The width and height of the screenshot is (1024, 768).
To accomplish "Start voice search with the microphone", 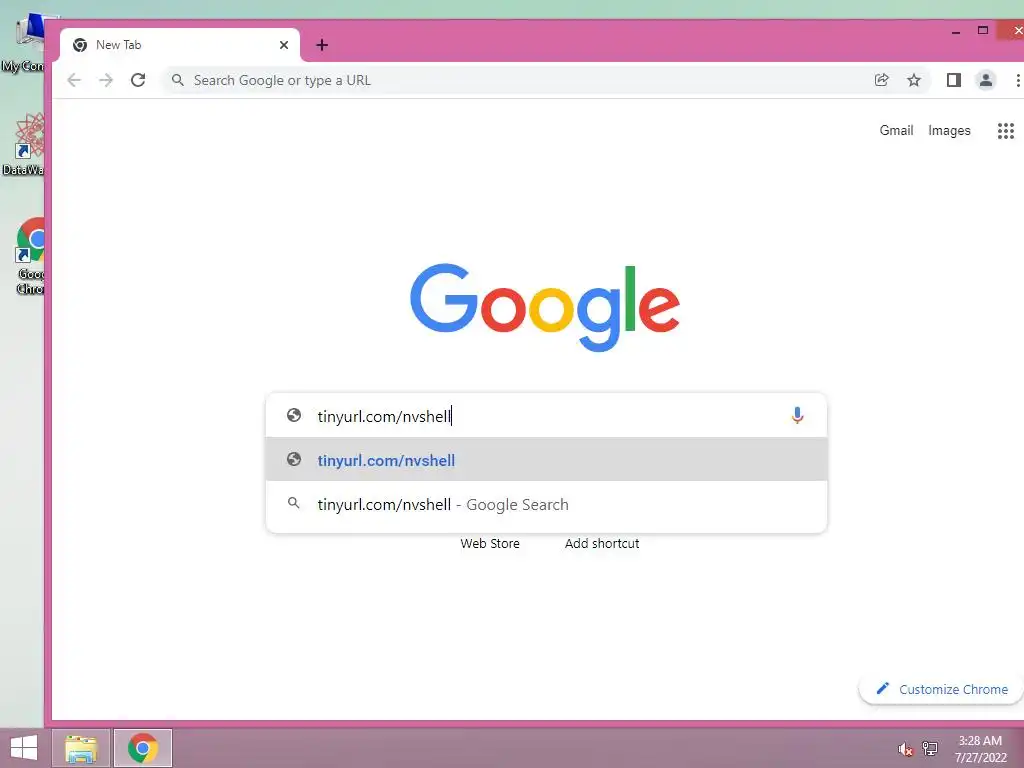I will (x=797, y=415).
